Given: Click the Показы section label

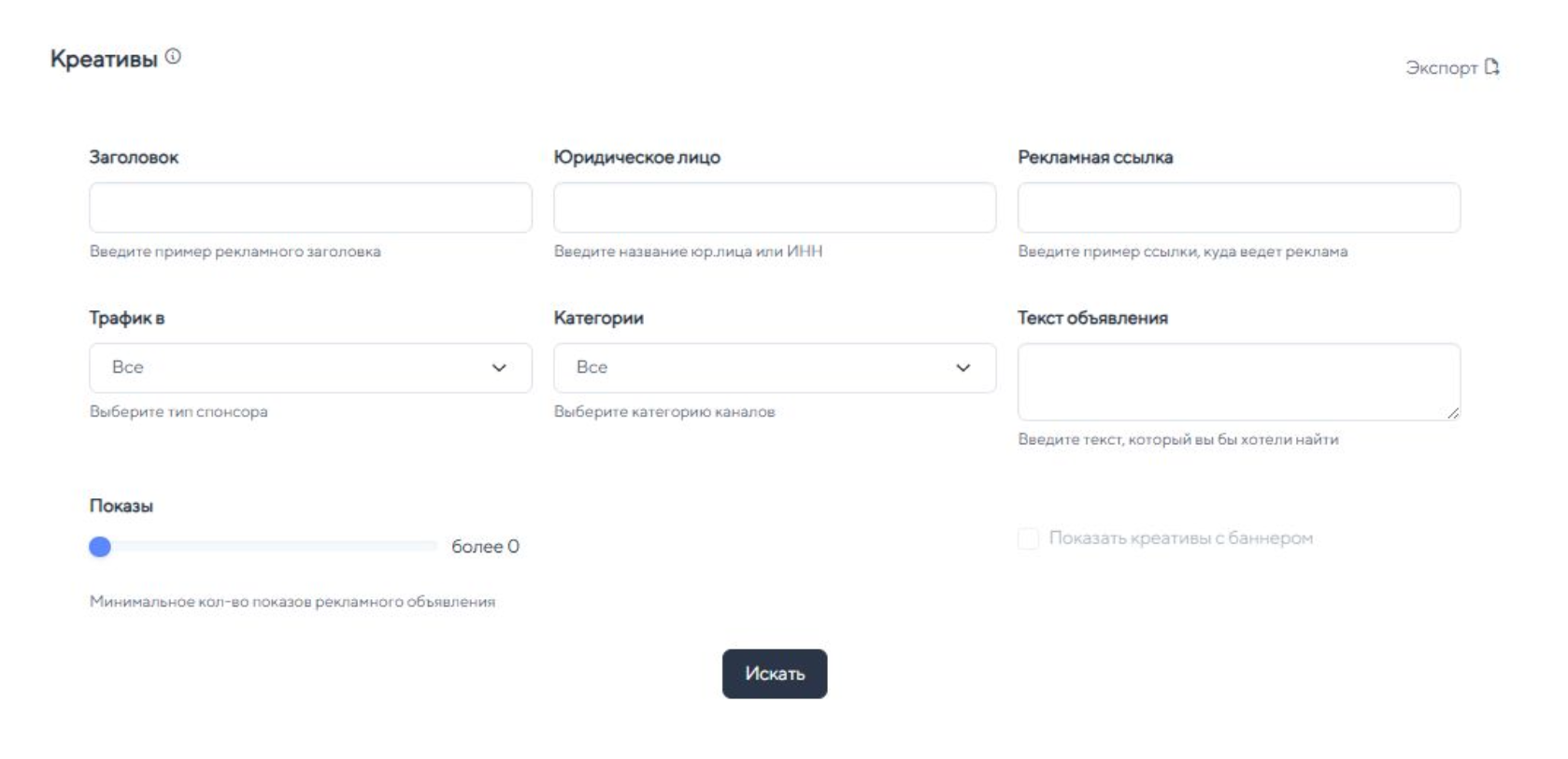Looking at the screenshot, I should tap(121, 506).
